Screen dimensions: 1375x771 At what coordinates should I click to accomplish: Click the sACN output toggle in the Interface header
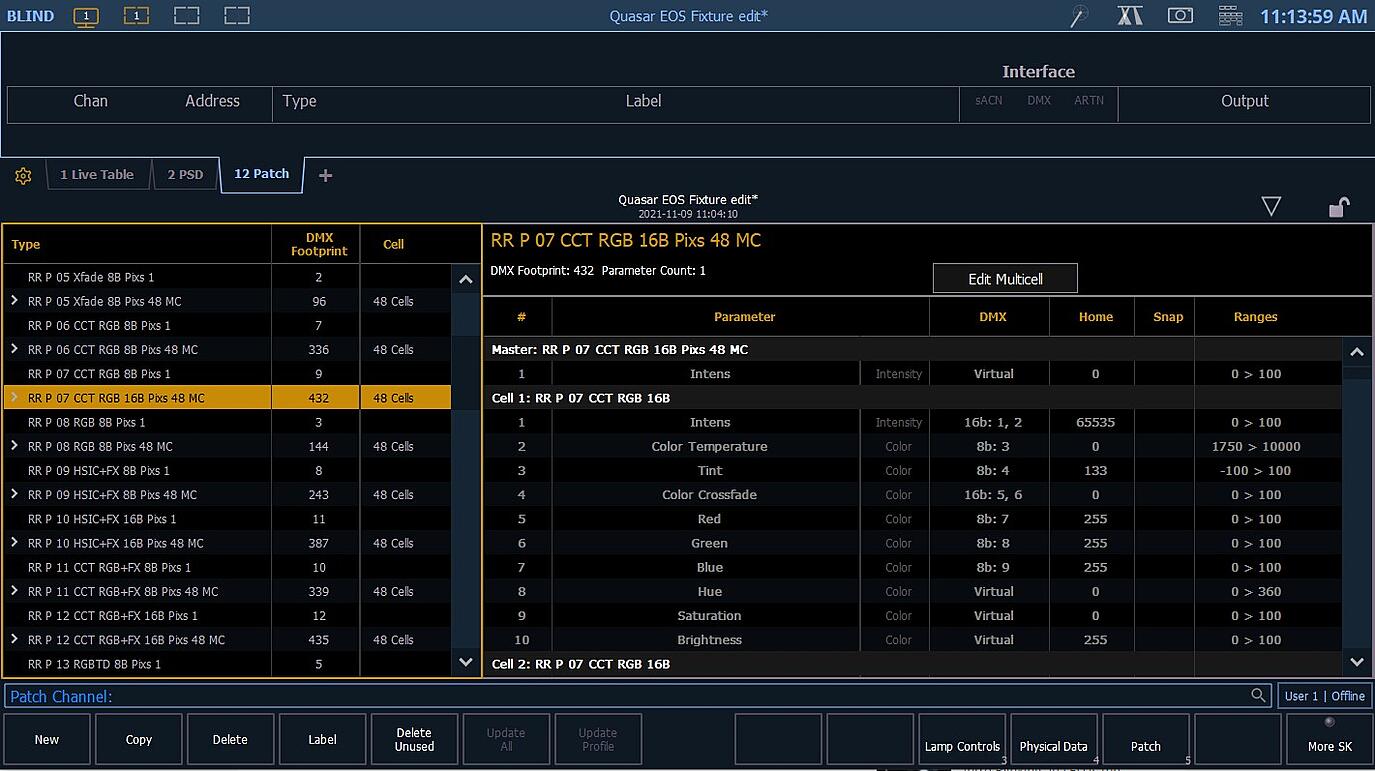pos(988,100)
